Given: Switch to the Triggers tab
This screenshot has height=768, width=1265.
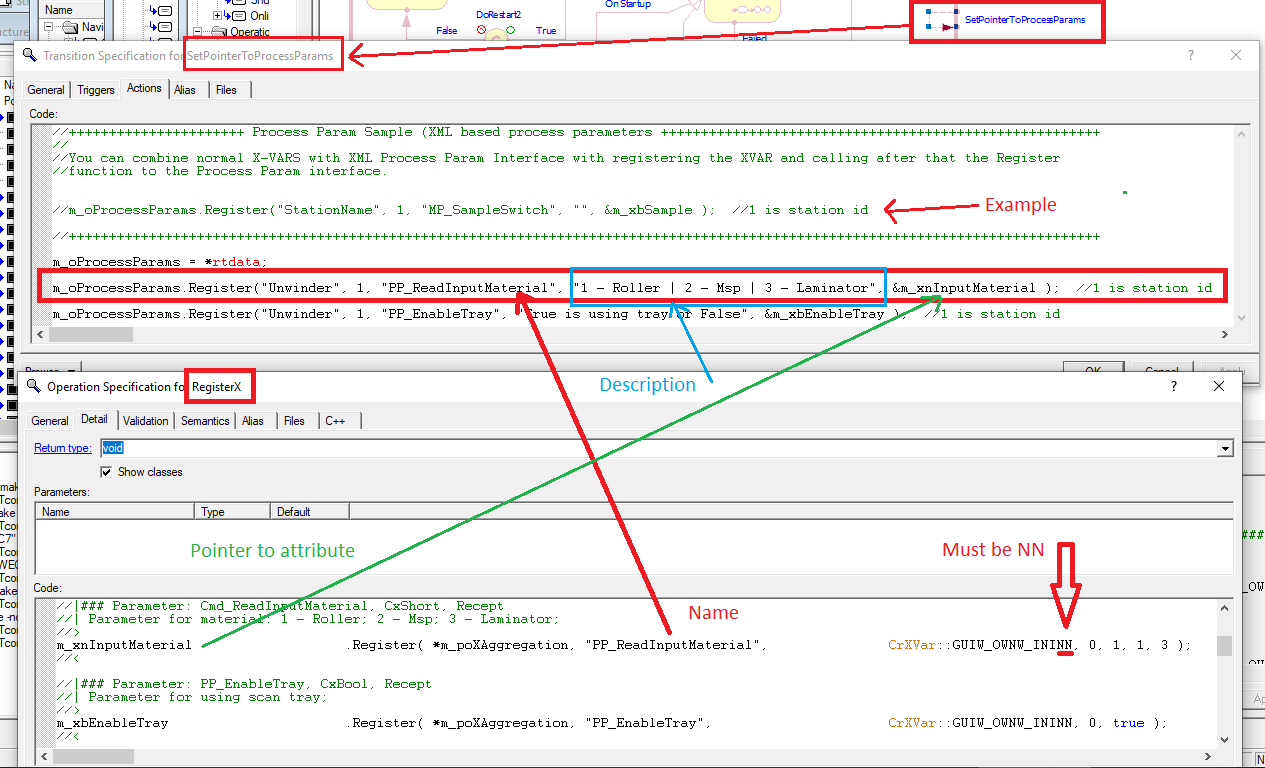Looking at the screenshot, I should pos(96,90).
